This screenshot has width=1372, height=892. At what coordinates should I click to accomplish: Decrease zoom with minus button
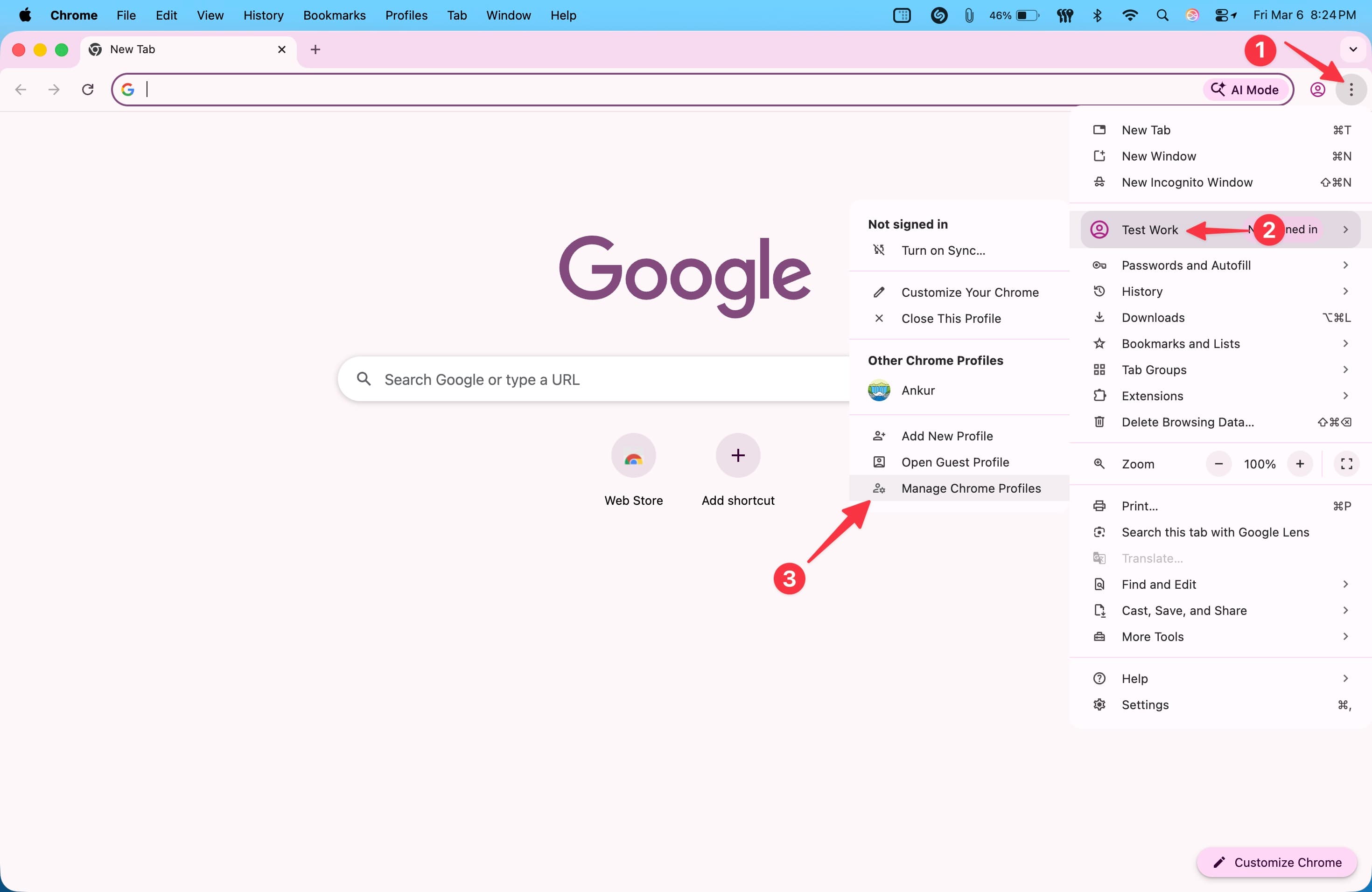click(1218, 464)
